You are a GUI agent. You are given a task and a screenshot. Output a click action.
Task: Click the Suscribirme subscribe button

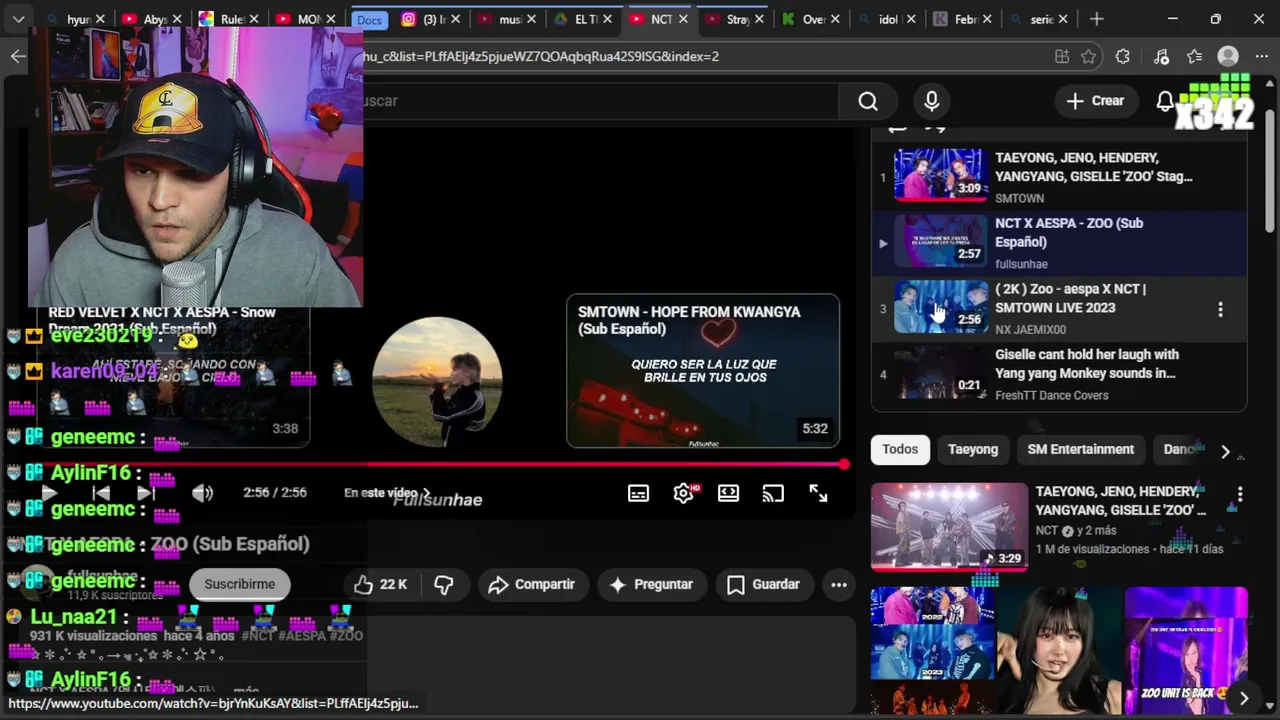[239, 585]
